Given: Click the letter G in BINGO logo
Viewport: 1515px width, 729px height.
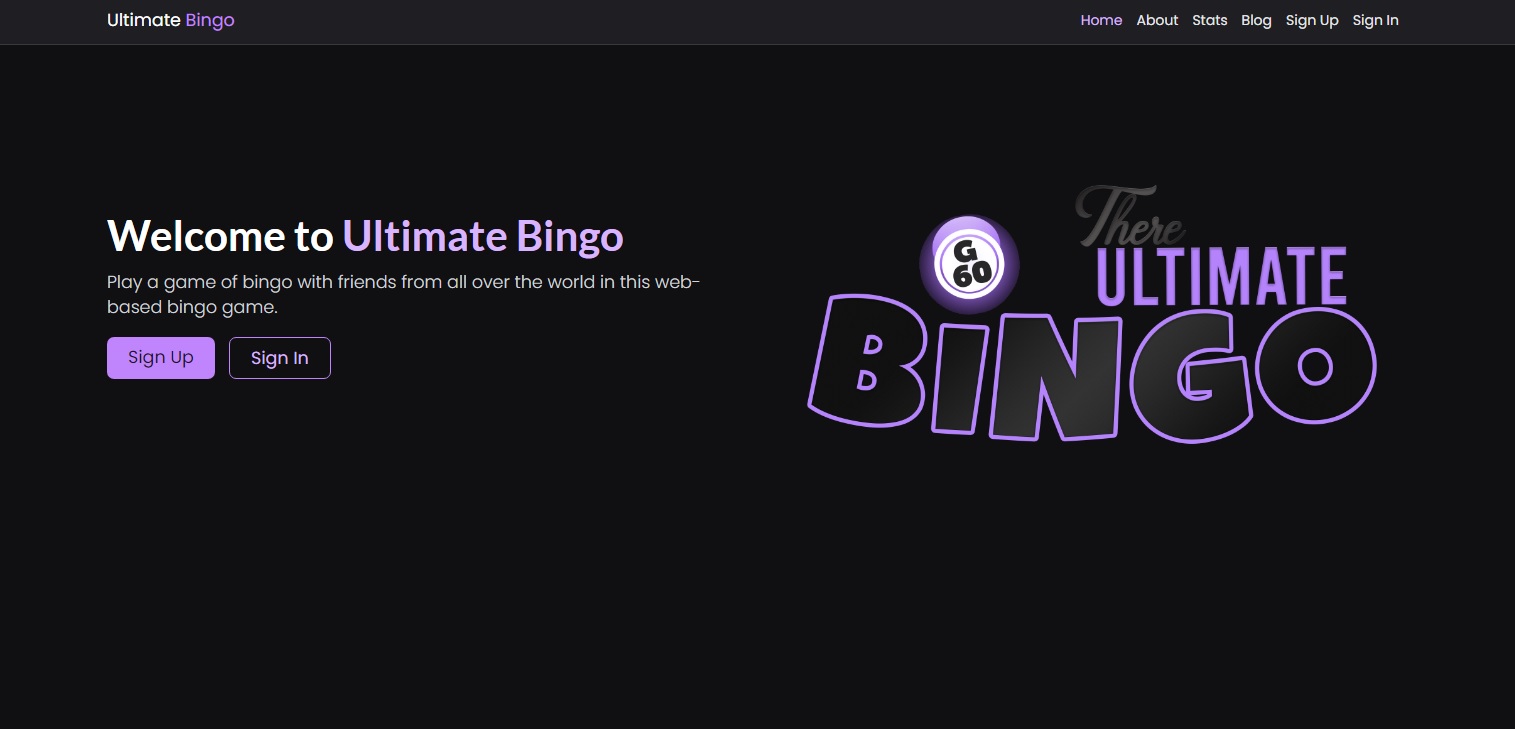Looking at the screenshot, I should click(x=1191, y=376).
